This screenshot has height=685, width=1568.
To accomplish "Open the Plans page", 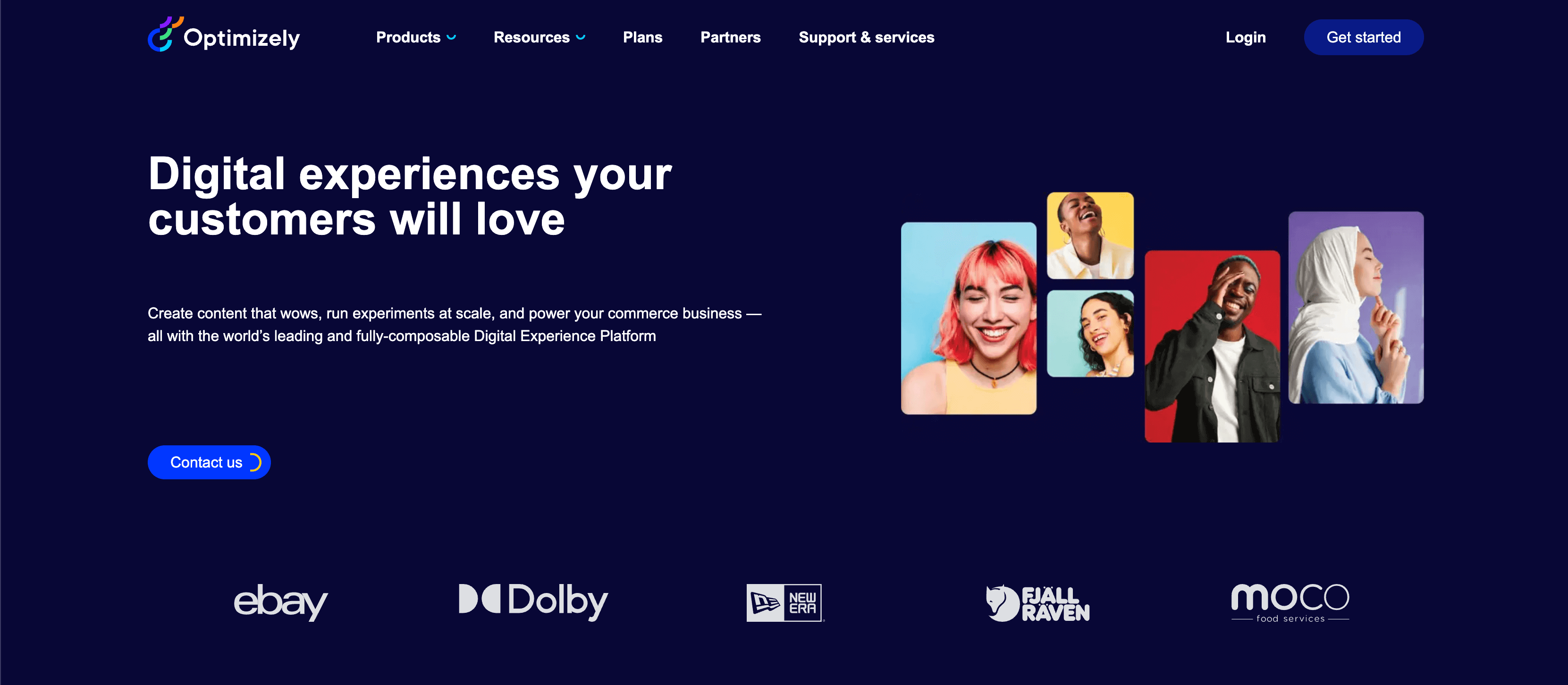I will click(642, 38).
